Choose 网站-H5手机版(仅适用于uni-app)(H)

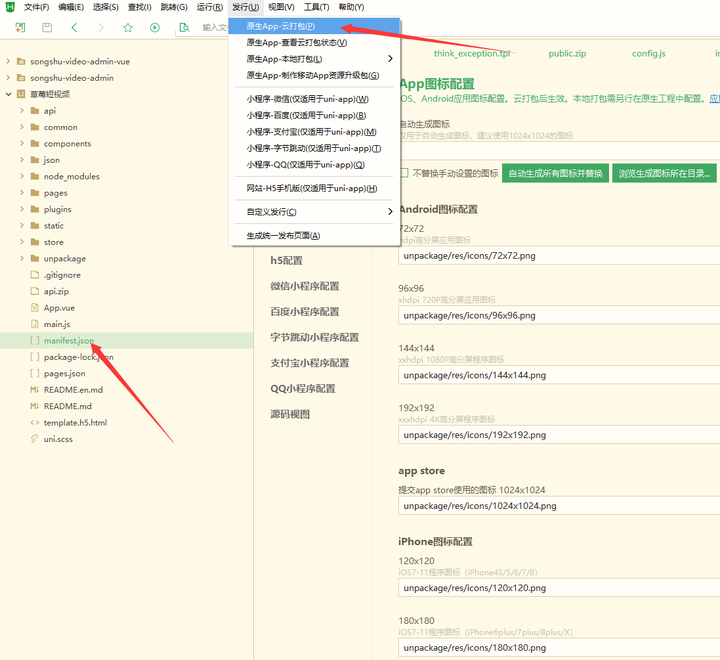click(x=314, y=188)
